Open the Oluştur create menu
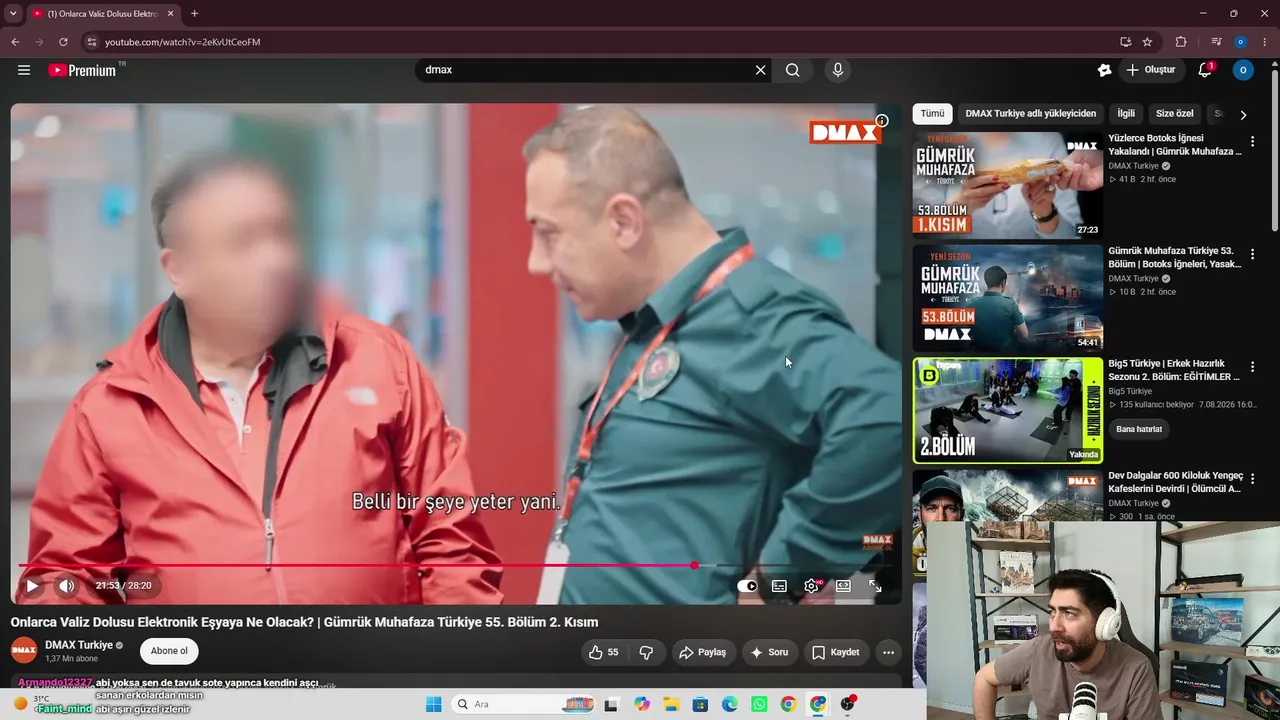1280x720 pixels. point(1150,70)
